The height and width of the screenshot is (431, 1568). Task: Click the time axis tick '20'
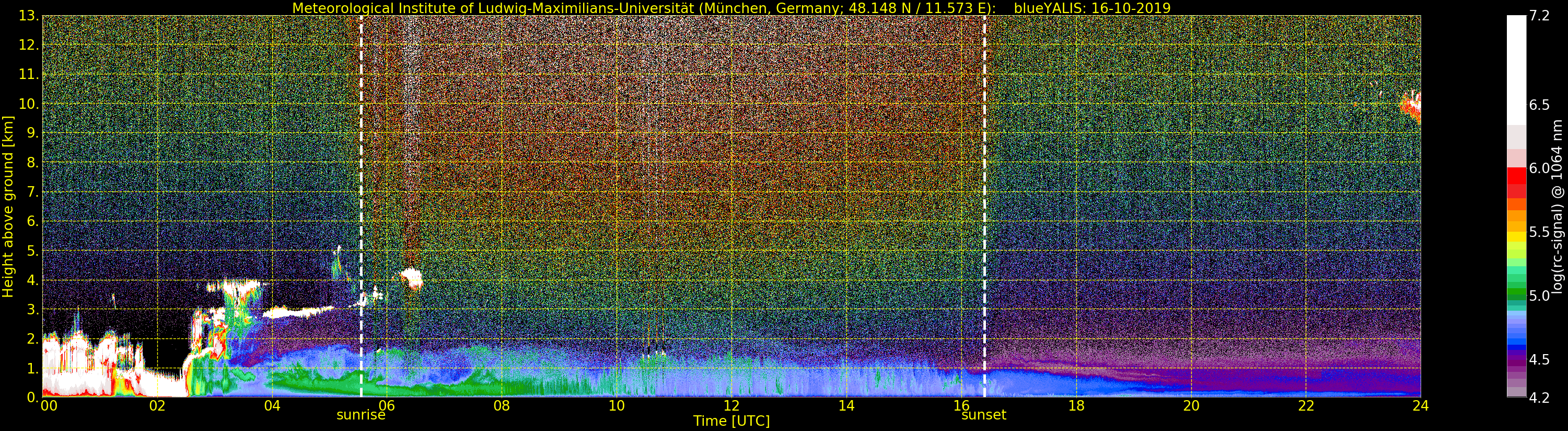tap(1191, 405)
